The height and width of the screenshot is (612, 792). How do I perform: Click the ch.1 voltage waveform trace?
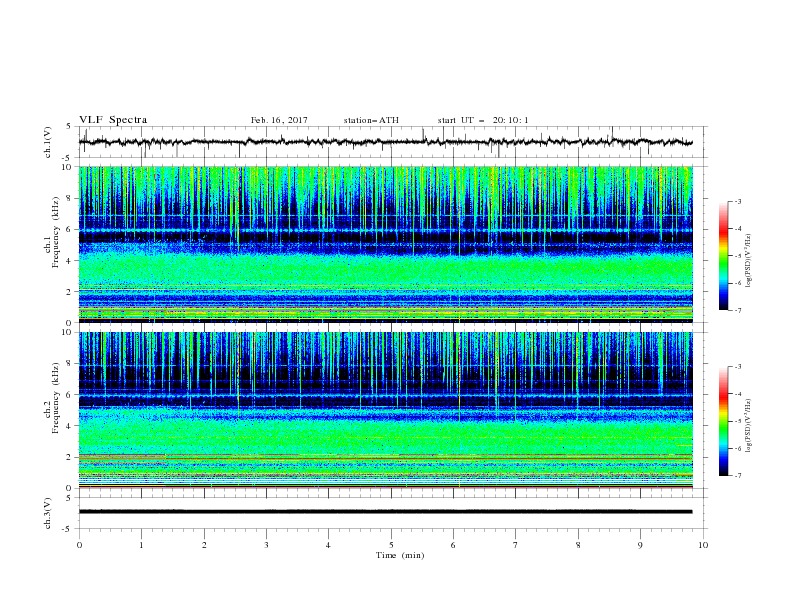point(385,142)
